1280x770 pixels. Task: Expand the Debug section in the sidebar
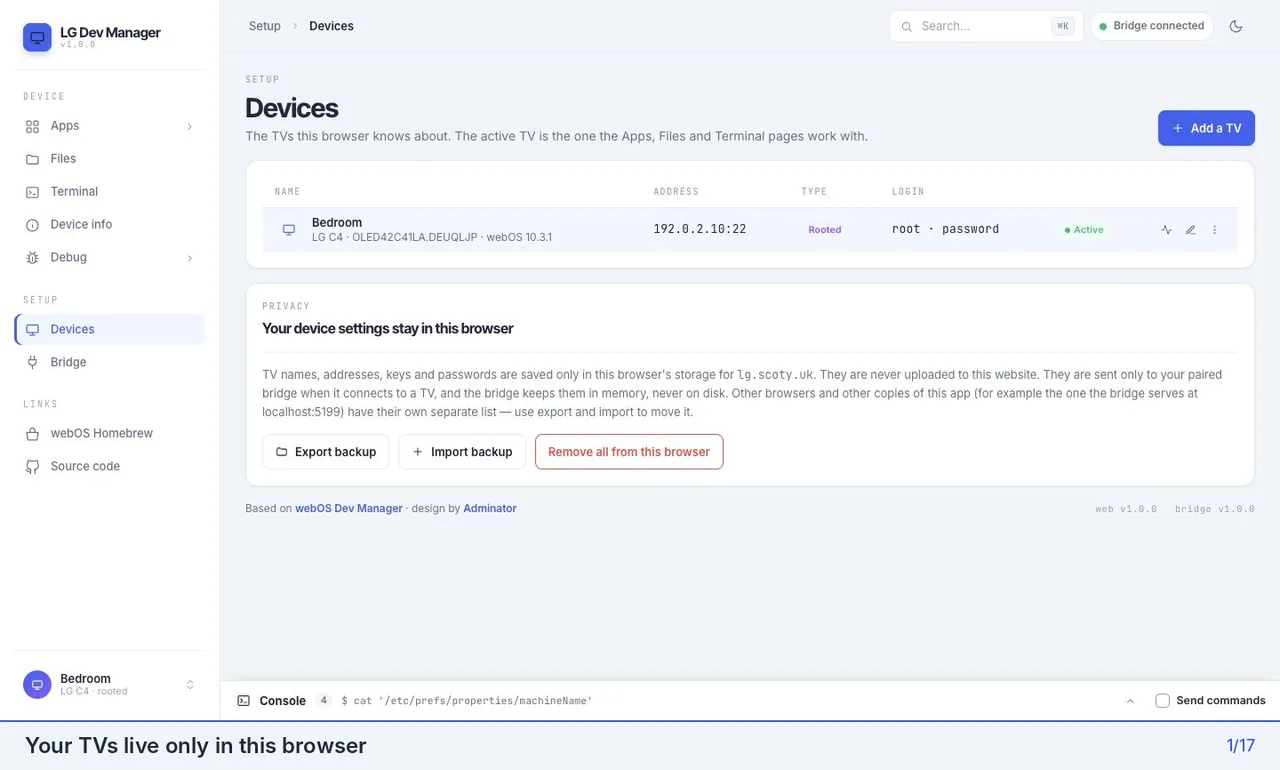(x=110, y=258)
